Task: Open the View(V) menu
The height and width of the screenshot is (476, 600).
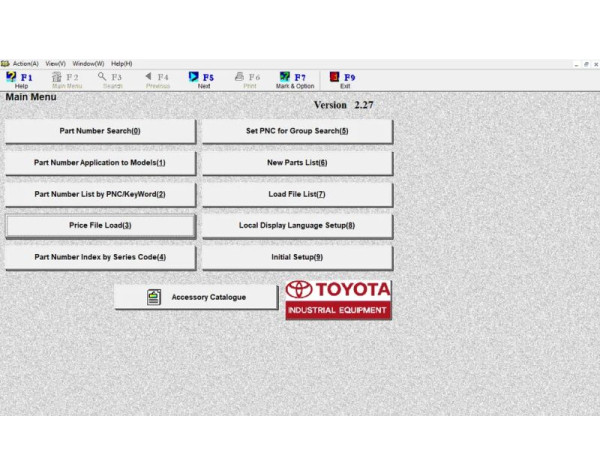Action: pos(55,64)
